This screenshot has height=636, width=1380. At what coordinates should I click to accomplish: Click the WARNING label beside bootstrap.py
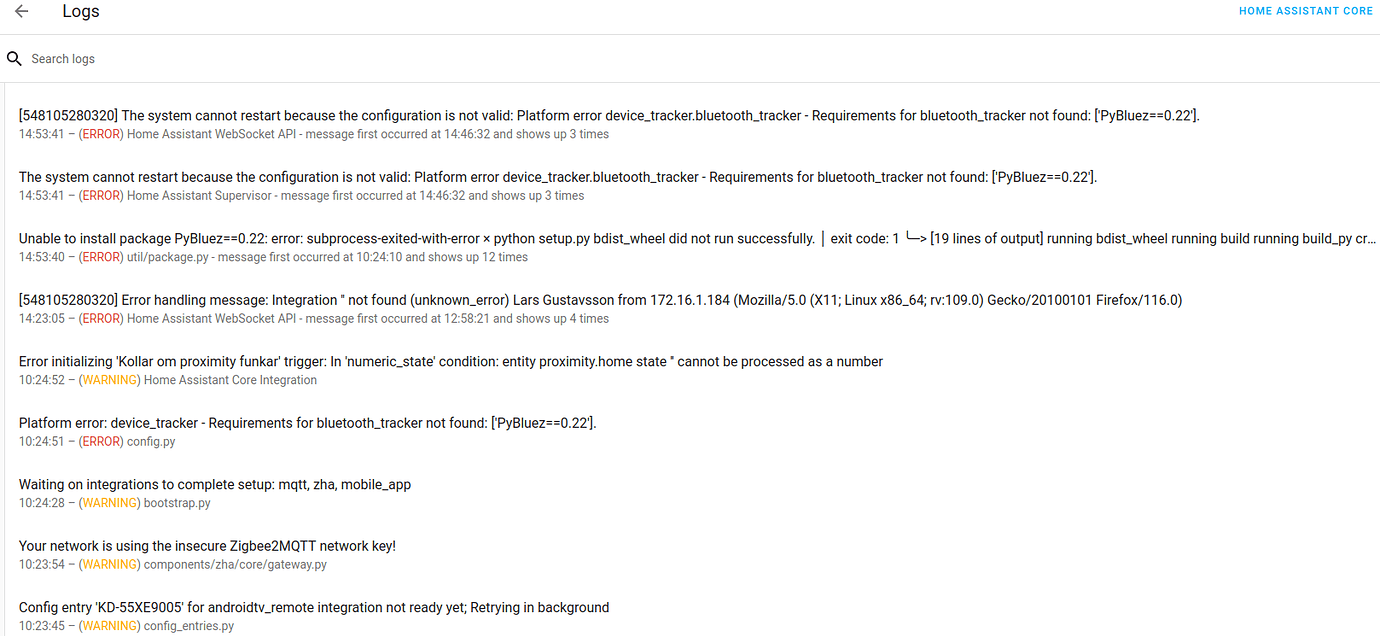click(x=109, y=503)
